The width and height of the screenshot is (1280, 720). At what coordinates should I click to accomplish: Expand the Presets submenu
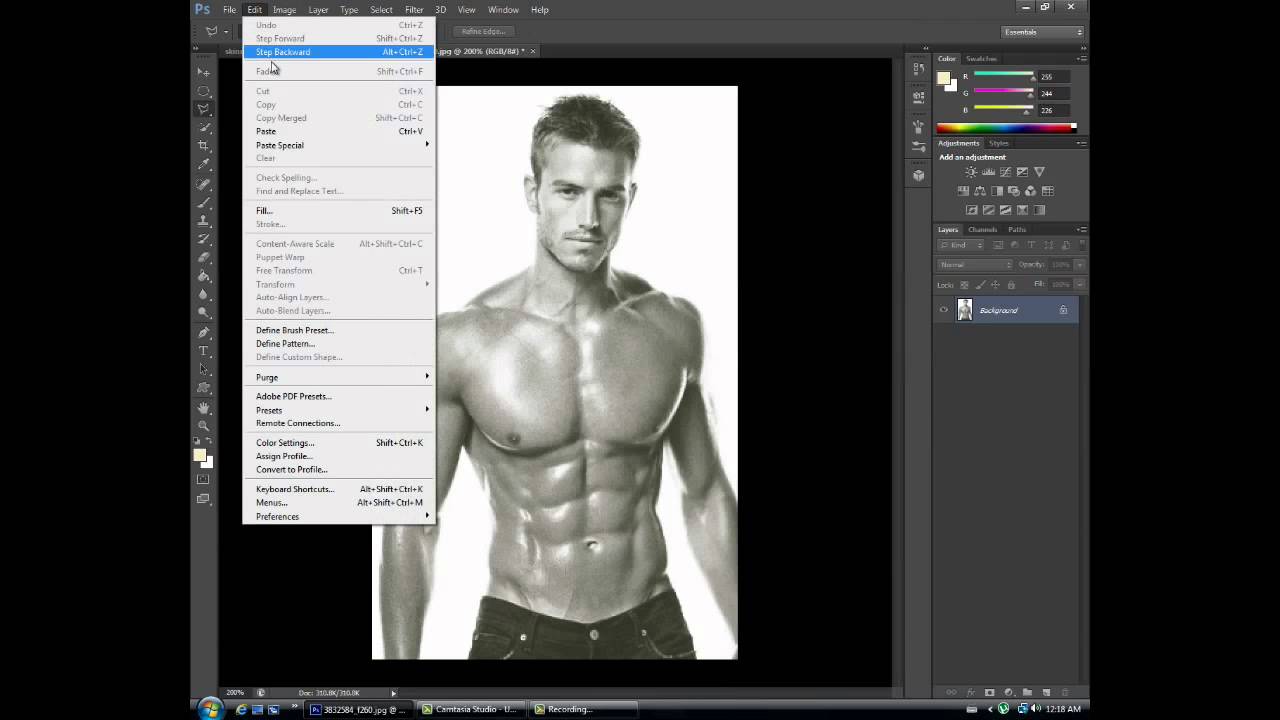point(339,410)
